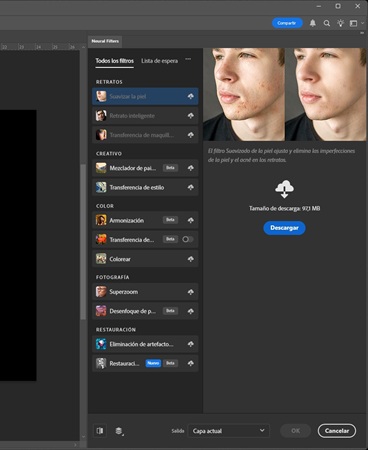368x450 pixels.
Task: Select the Colorear filter
Action: (x=145, y=259)
